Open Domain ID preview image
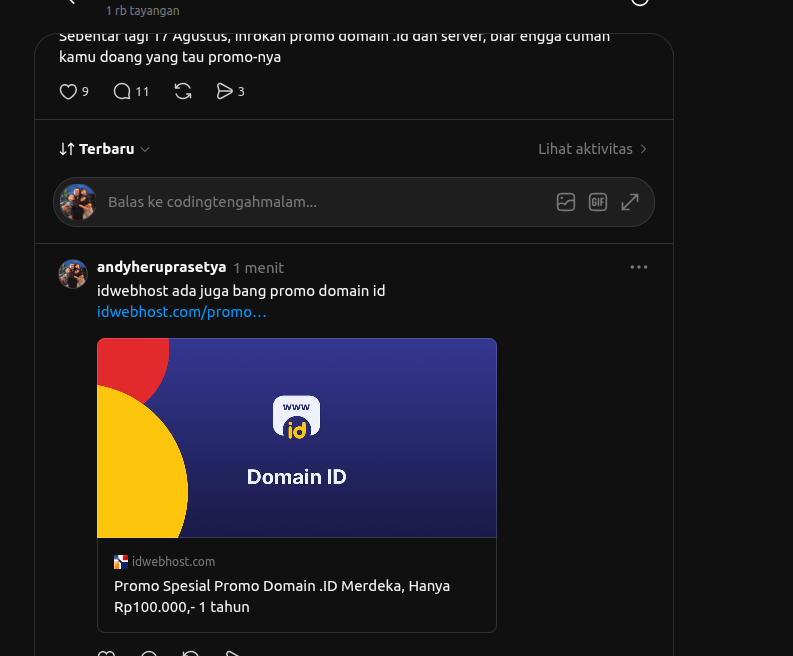This screenshot has width=793, height=656. [x=296, y=438]
